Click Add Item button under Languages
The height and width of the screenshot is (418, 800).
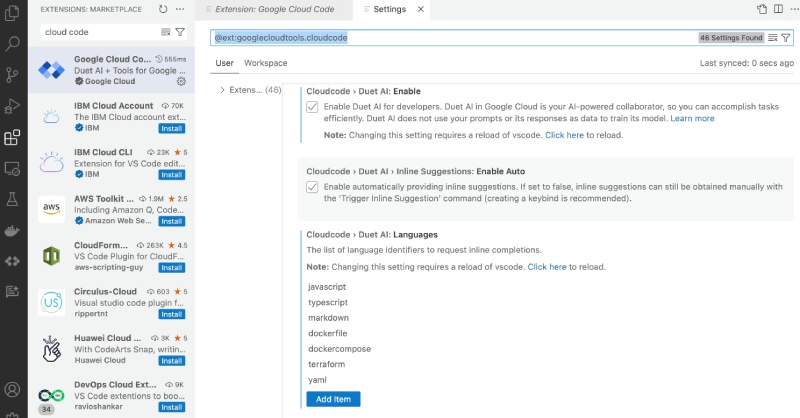pos(333,399)
